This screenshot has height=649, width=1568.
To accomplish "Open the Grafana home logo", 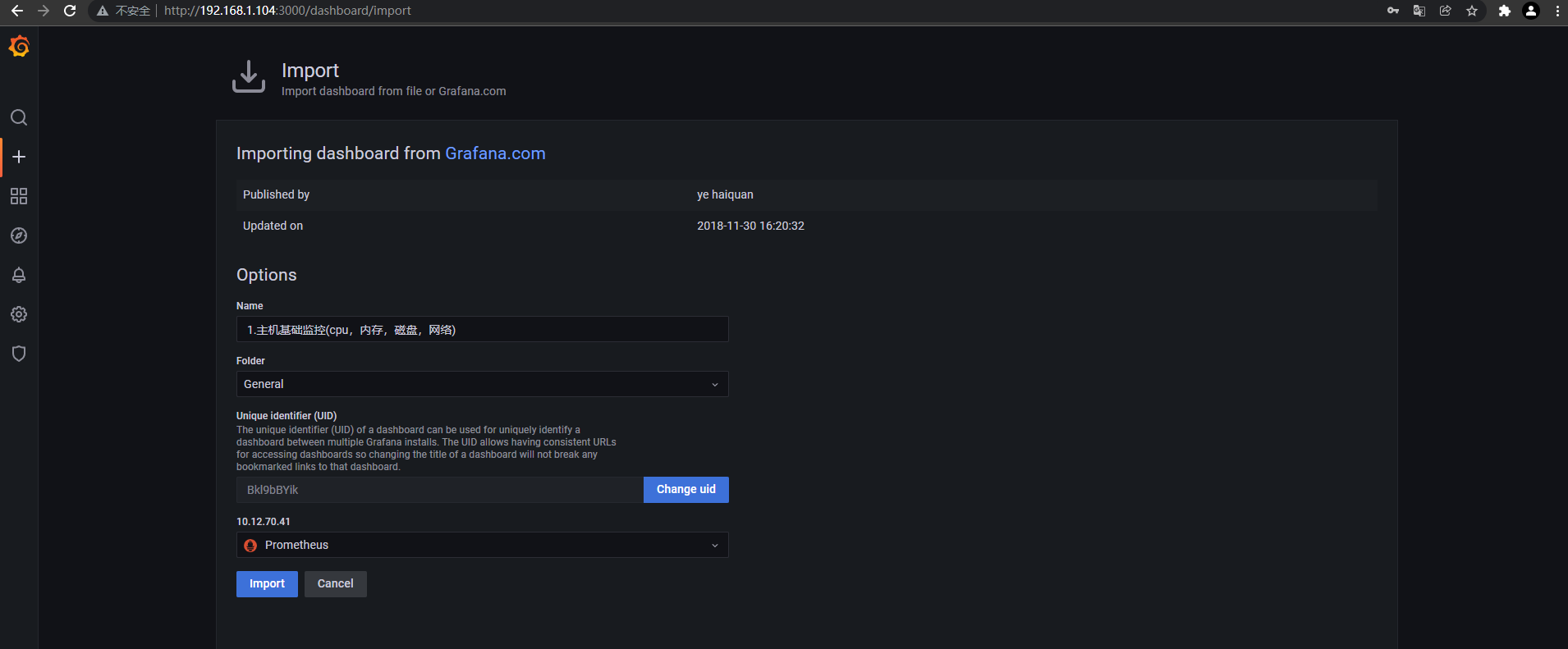I will [19, 47].
